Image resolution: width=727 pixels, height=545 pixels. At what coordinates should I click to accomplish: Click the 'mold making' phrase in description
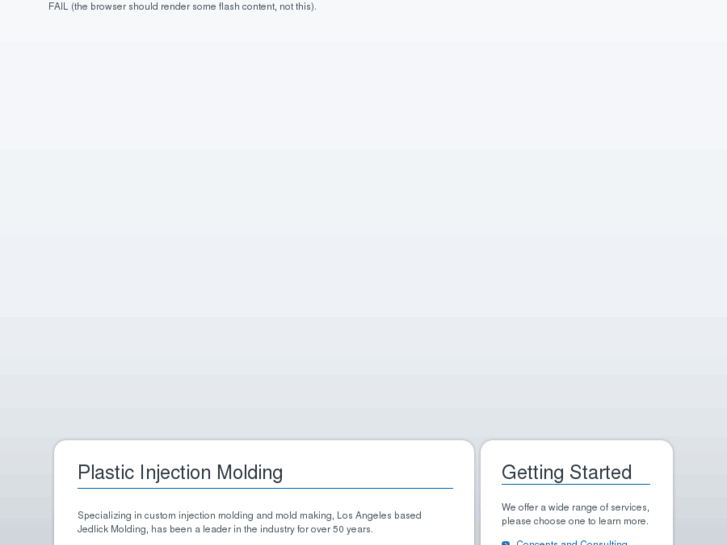tap(303, 516)
